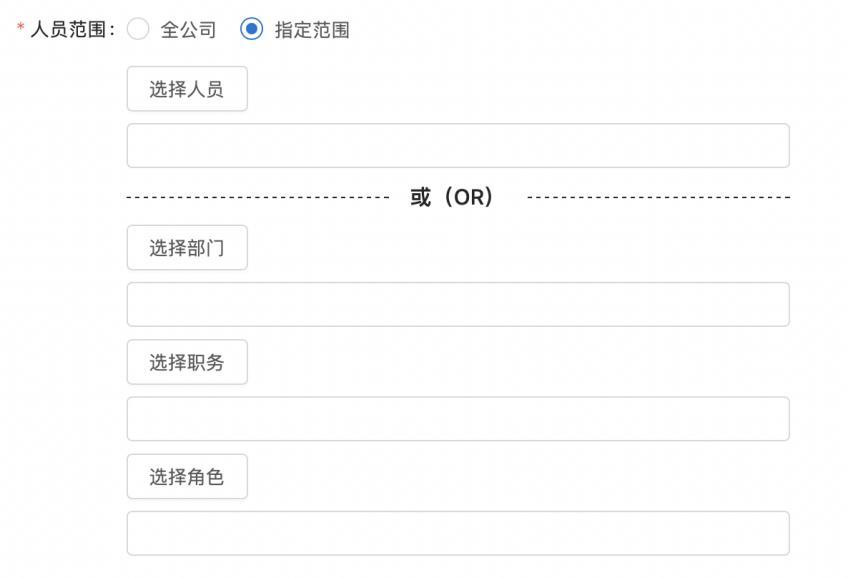Click the 选择职务 button
848x578 pixels.
click(x=187, y=362)
